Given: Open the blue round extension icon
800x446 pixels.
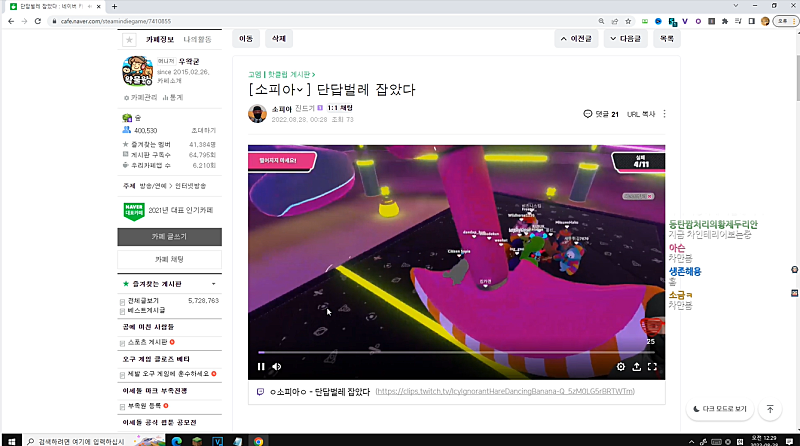Looking at the screenshot, I should click(658, 21).
